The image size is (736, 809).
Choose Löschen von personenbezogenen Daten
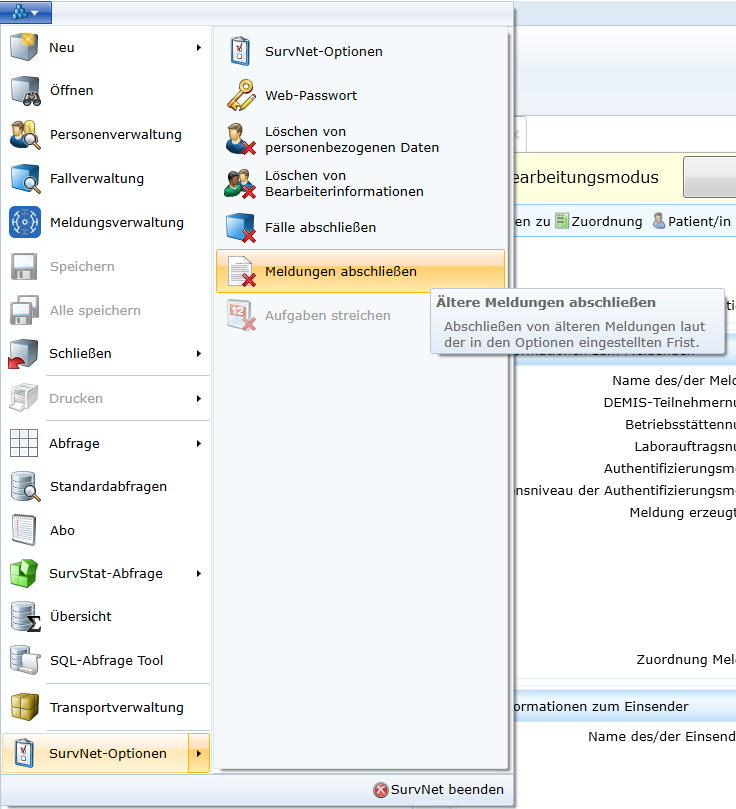point(351,140)
